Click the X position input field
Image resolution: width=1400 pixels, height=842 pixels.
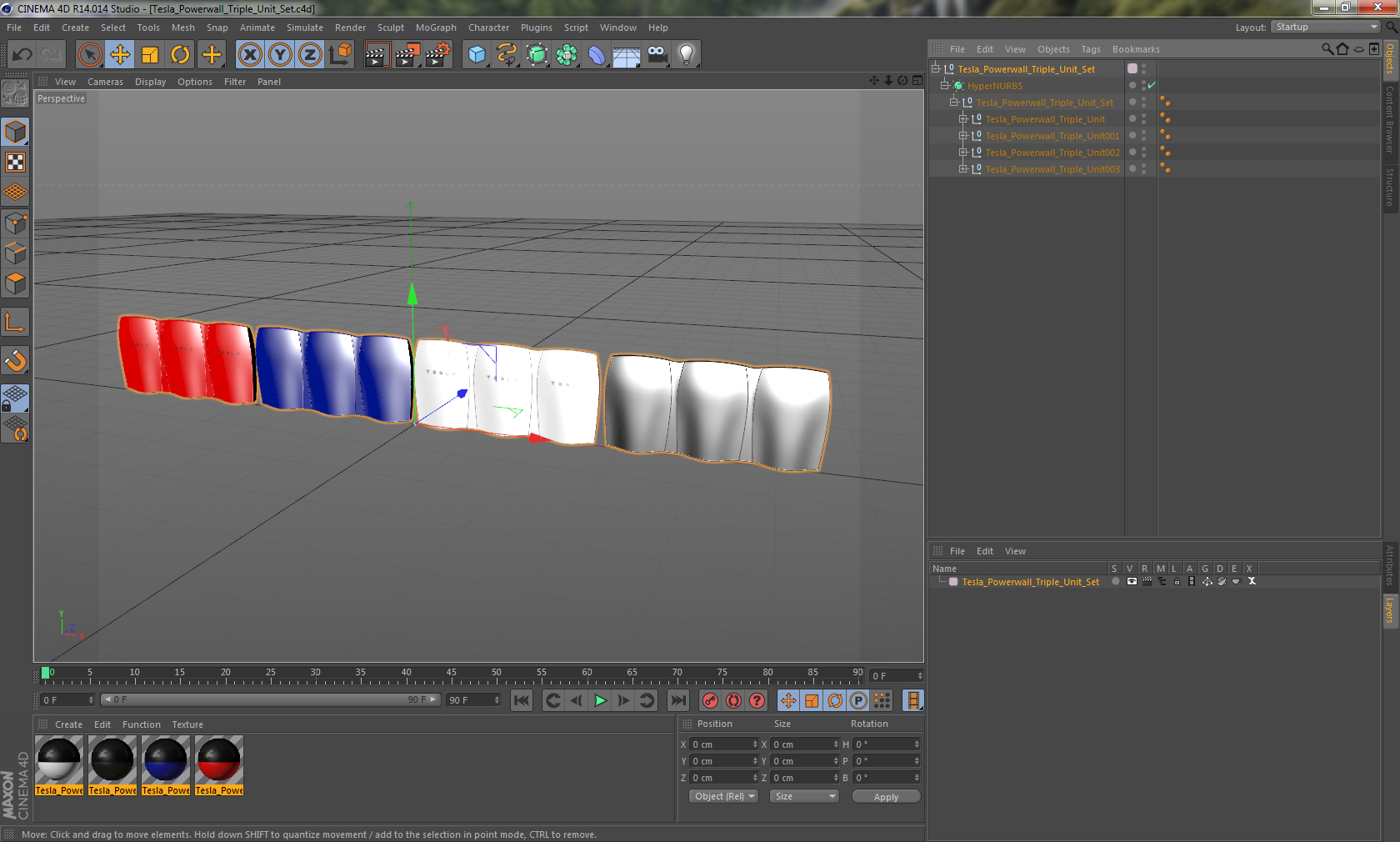pos(724,744)
